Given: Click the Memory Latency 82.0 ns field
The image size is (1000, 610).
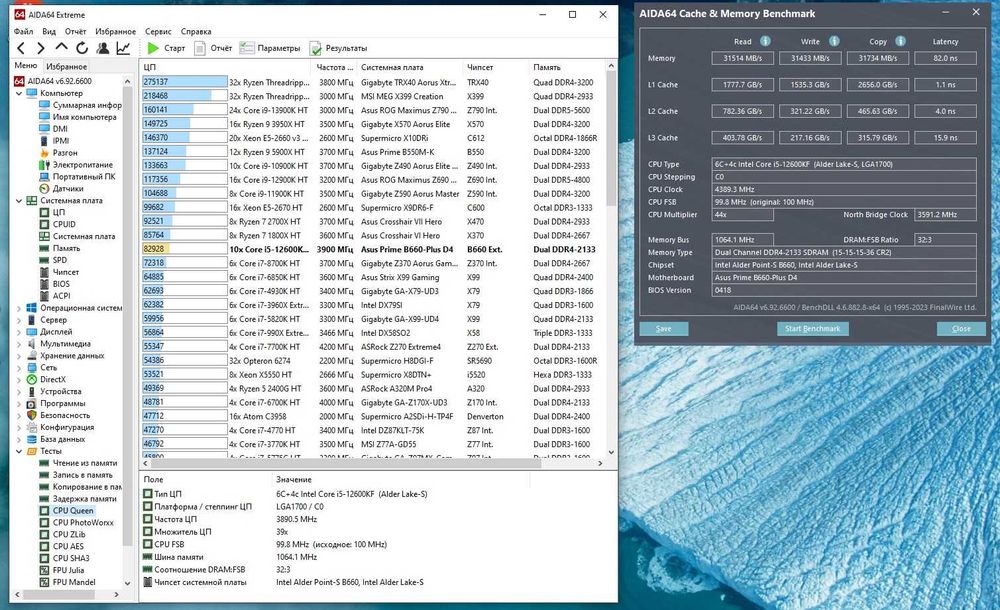Looking at the screenshot, I should (x=945, y=58).
